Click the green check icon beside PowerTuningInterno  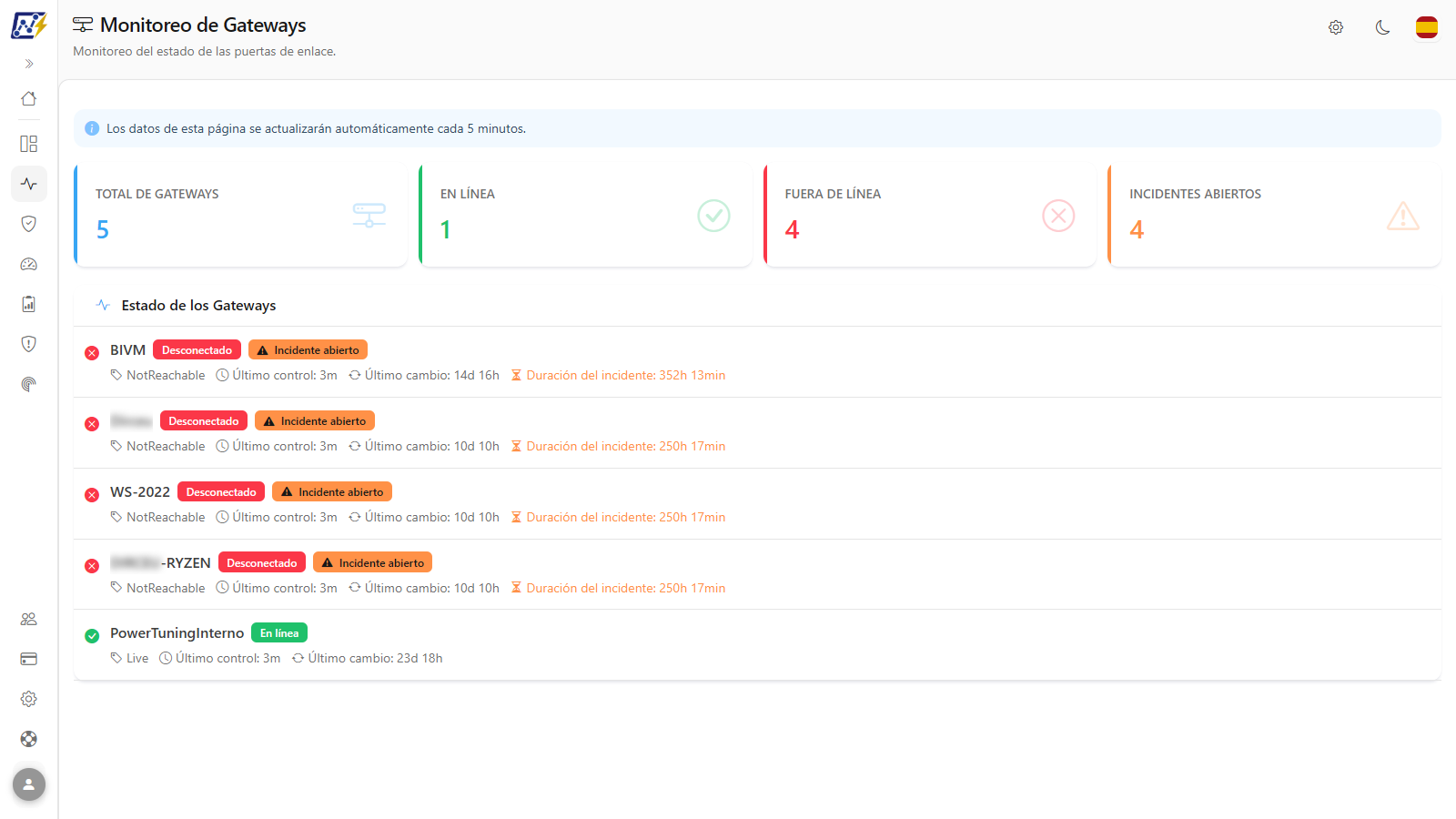92,636
